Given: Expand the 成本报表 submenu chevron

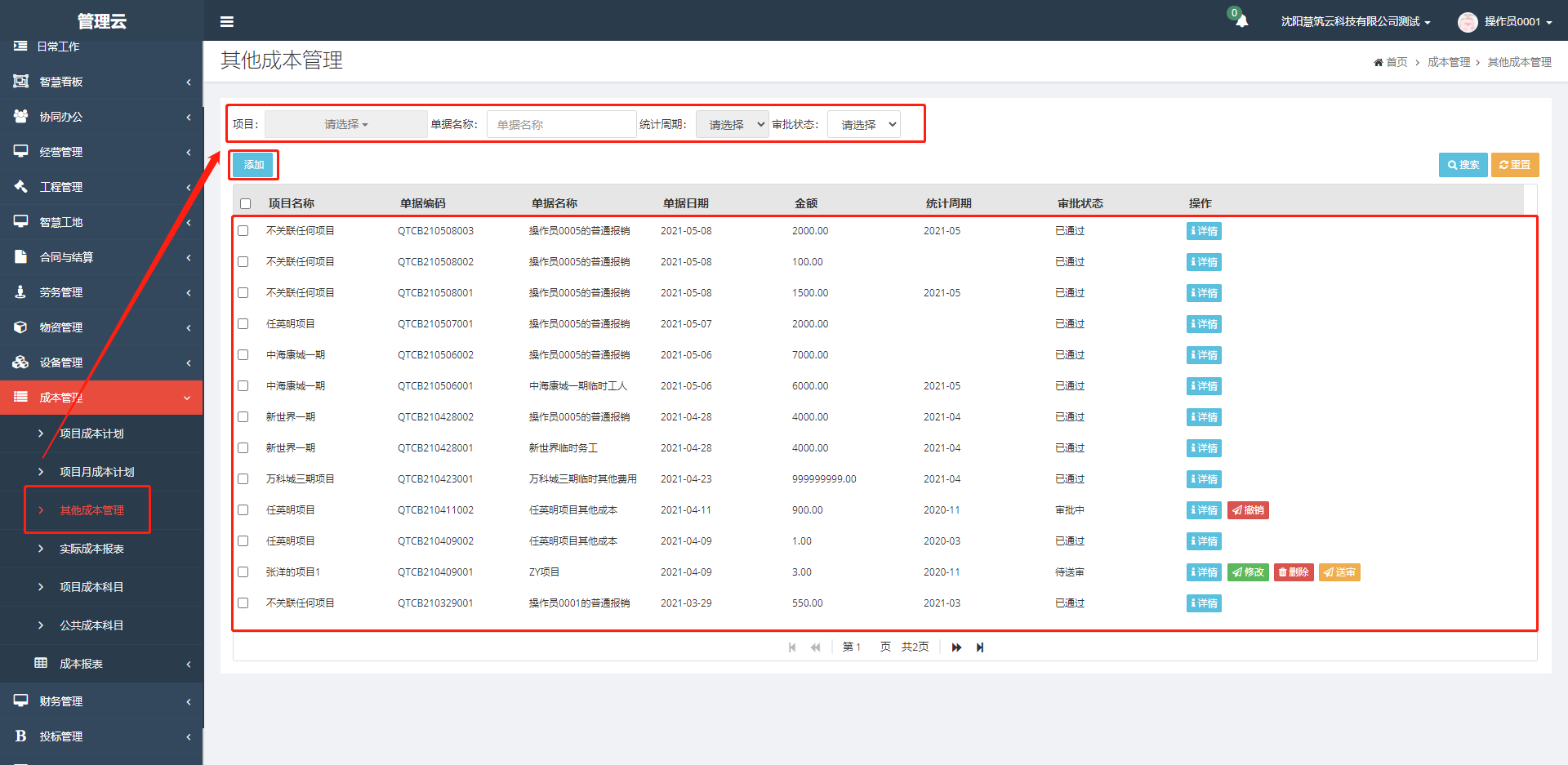Looking at the screenshot, I should click(189, 664).
